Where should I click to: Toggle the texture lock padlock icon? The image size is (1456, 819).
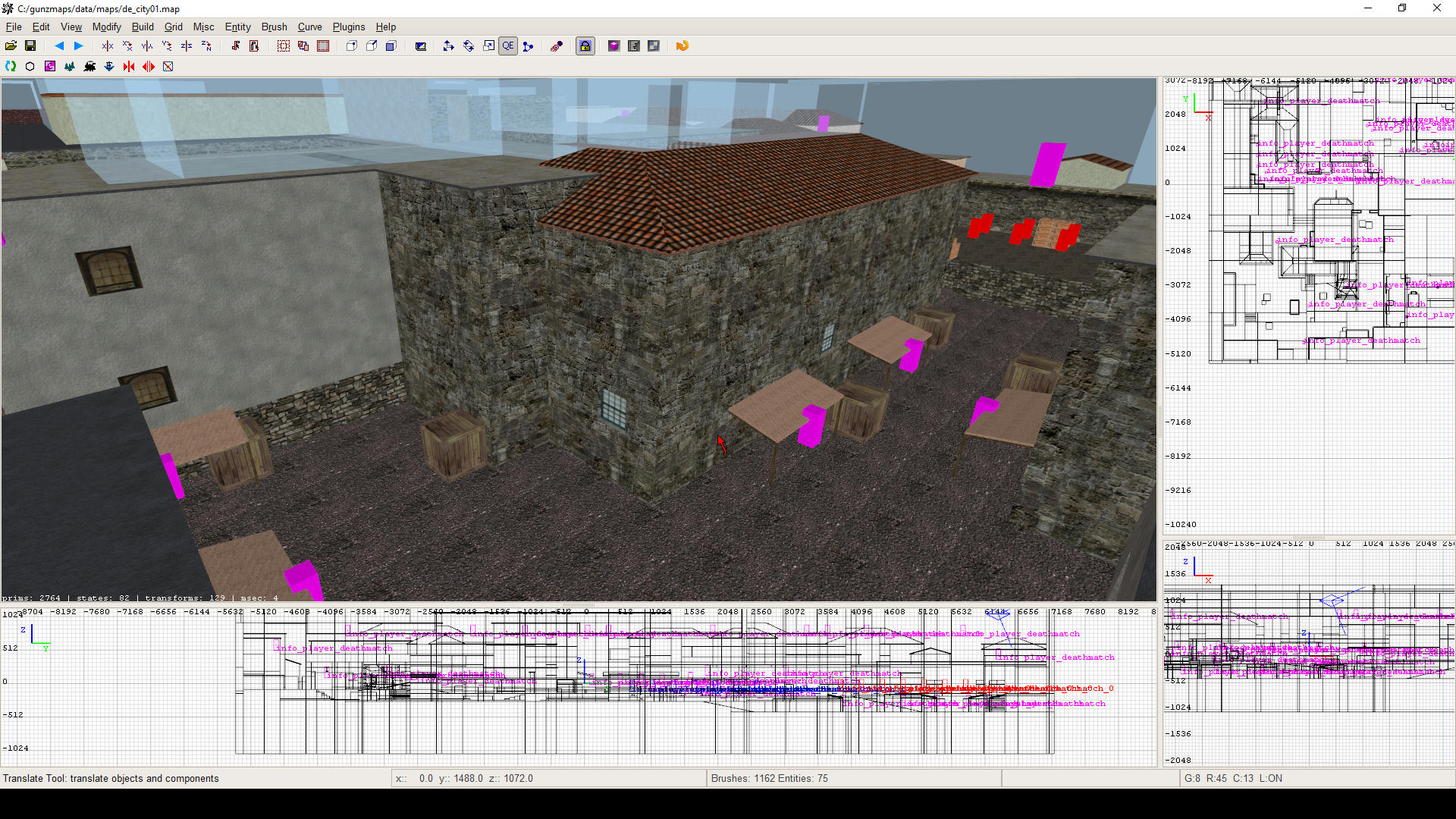(x=585, y=45)
